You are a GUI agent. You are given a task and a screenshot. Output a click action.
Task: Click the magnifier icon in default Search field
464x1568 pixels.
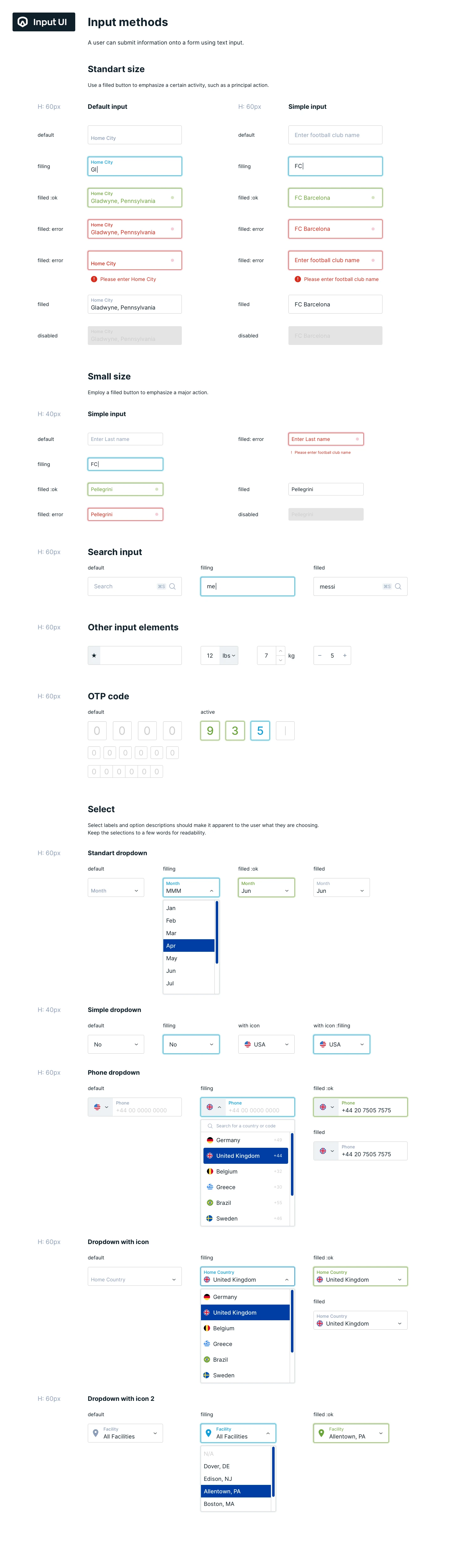172,586
